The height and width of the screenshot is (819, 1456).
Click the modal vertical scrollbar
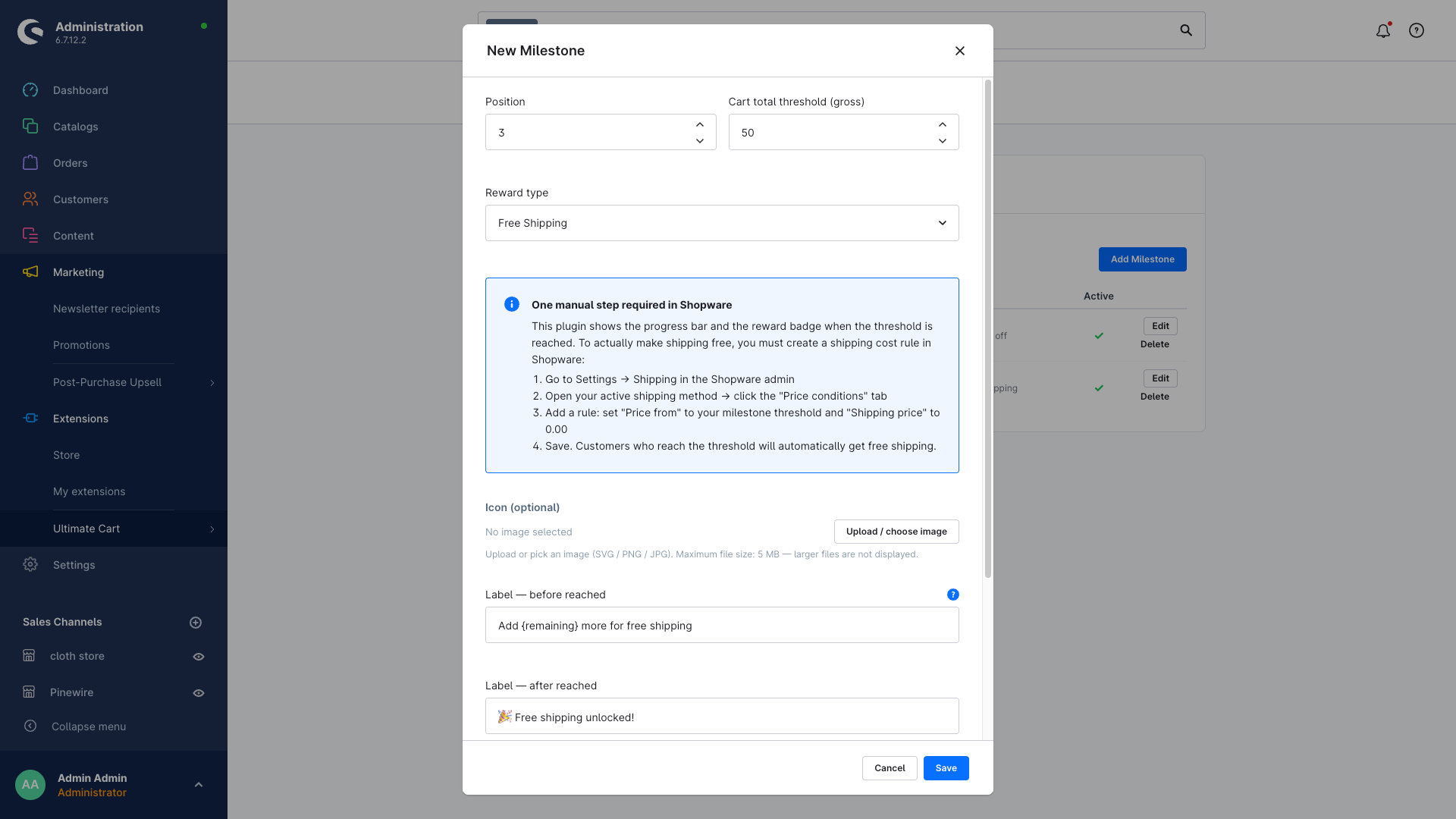click(987, 328)
